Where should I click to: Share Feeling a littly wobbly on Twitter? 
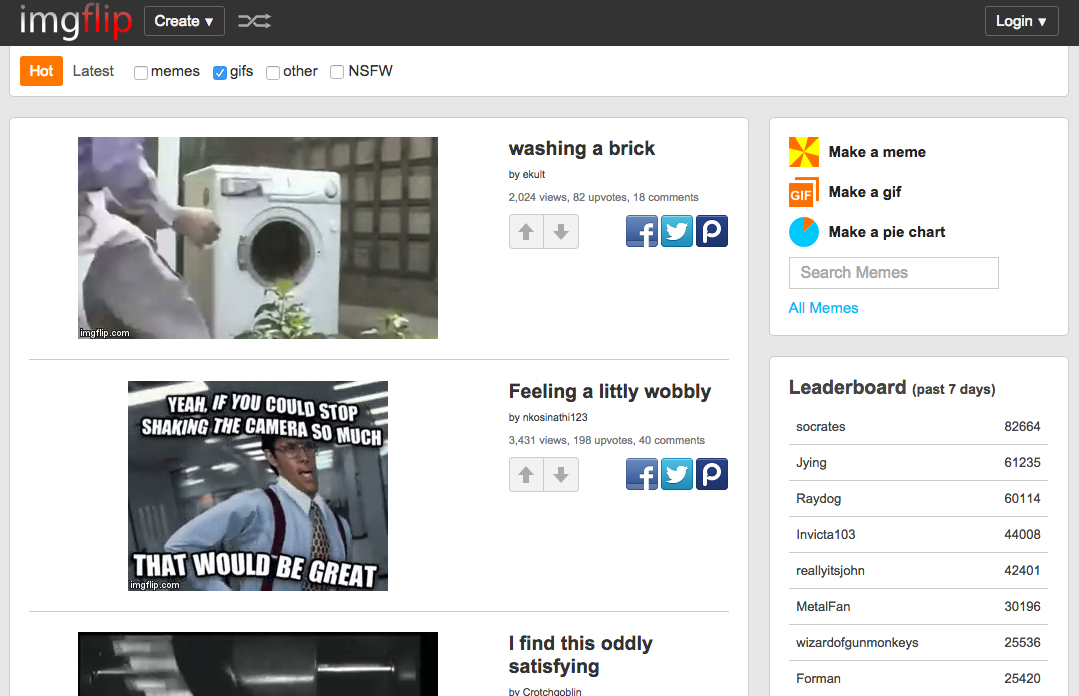pos(676,474)
